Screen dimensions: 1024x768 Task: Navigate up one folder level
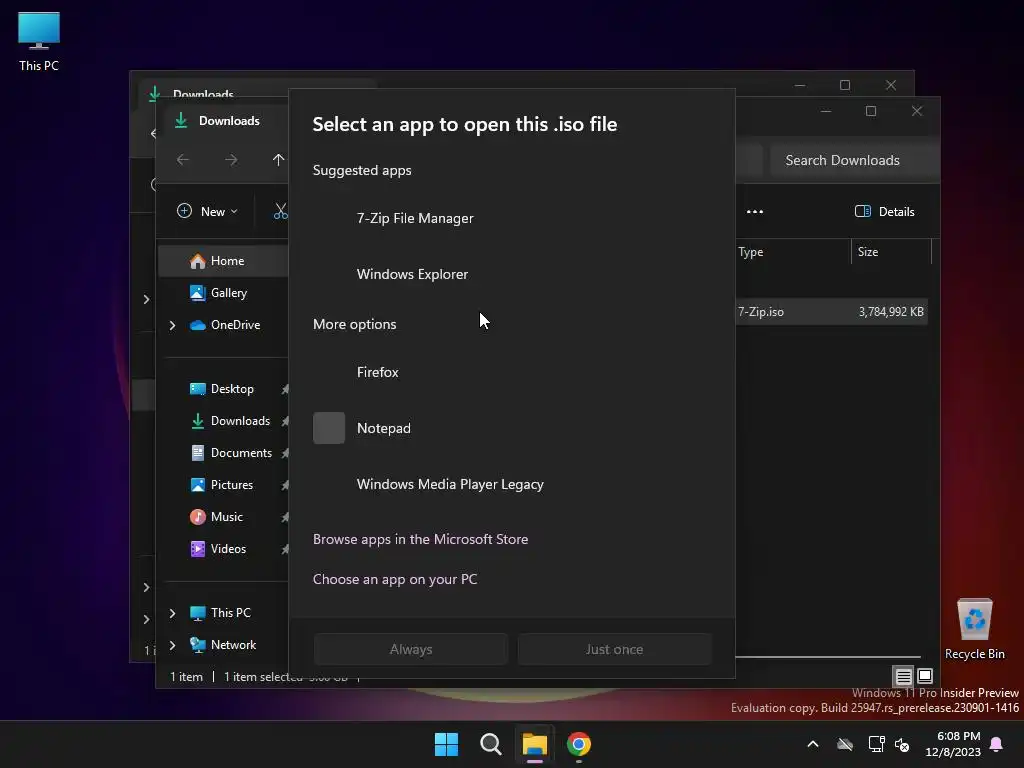click(x=278, y=160)
